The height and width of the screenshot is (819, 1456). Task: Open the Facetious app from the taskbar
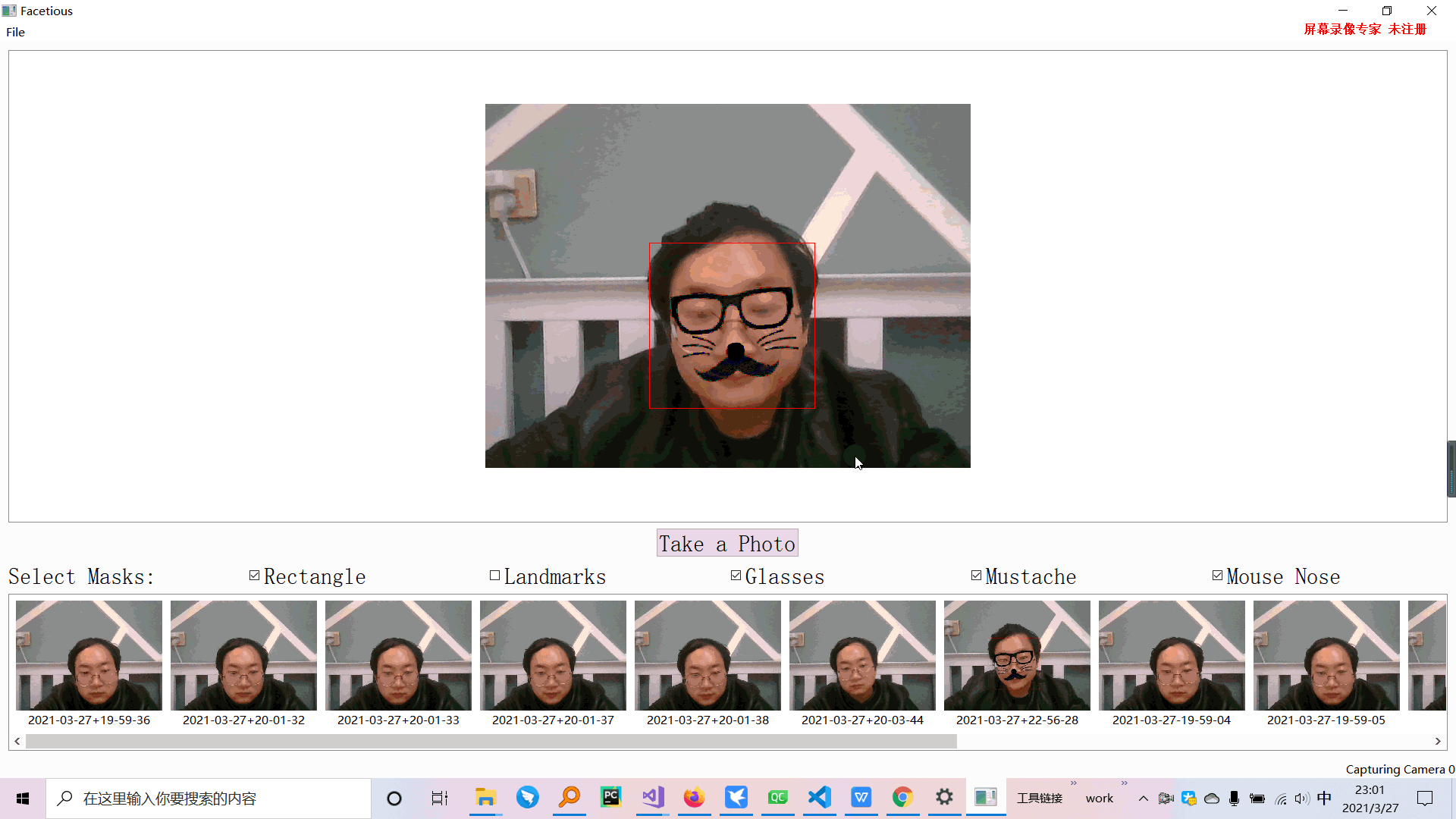coord(985,798)
